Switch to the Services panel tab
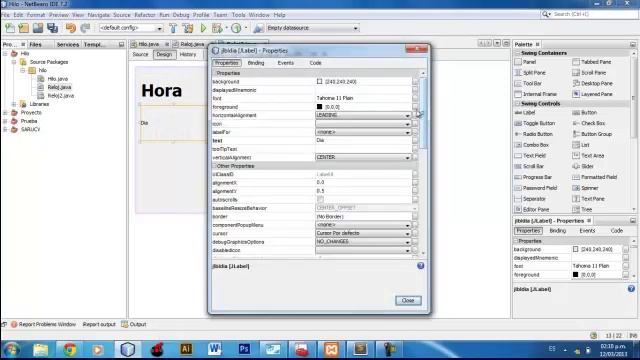The image size is (640, 360). [68, 44]
